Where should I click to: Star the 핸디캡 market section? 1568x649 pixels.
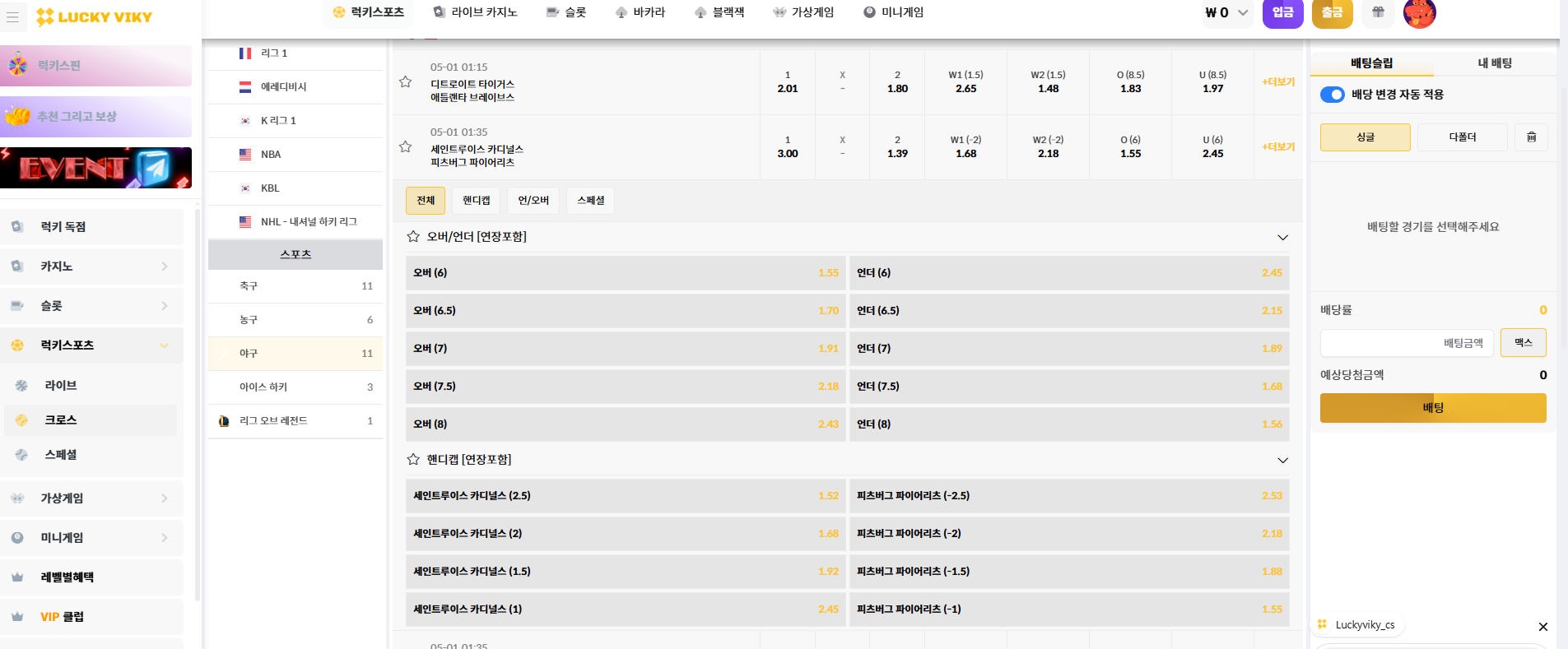(413, 460)
